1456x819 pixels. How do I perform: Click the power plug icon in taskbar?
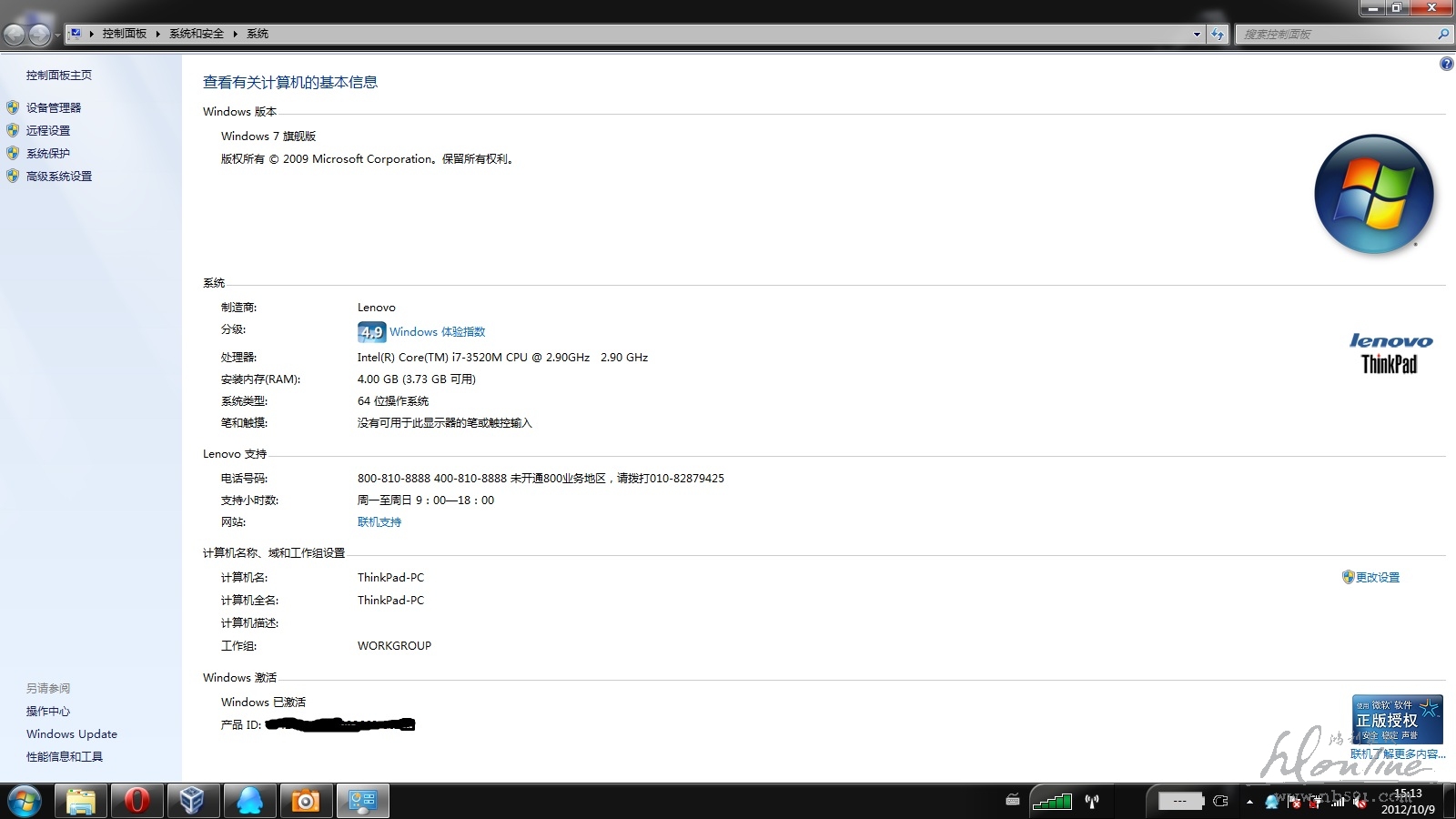pos(1221,801)
